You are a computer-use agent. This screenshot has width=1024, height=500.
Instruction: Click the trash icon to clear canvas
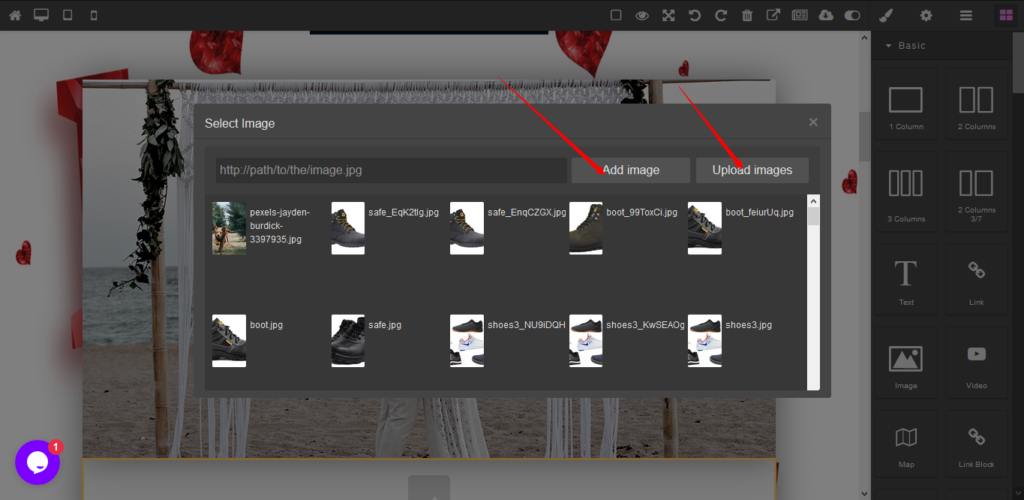(x=747, y=15)
